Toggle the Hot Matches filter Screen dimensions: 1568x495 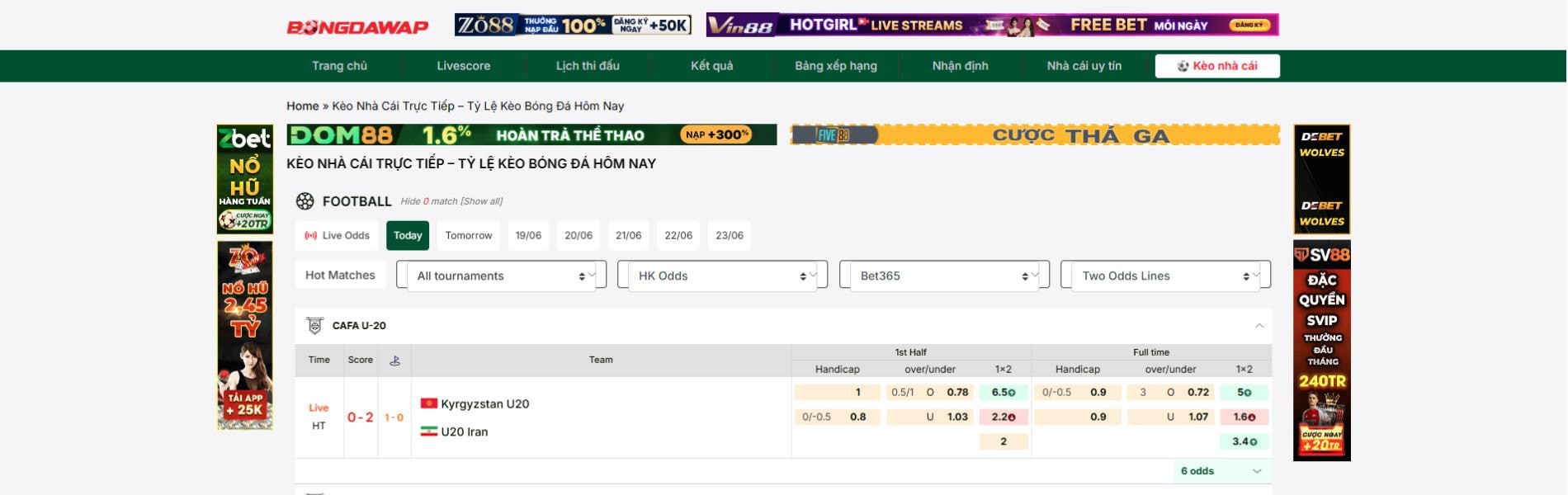pos(340,276)
